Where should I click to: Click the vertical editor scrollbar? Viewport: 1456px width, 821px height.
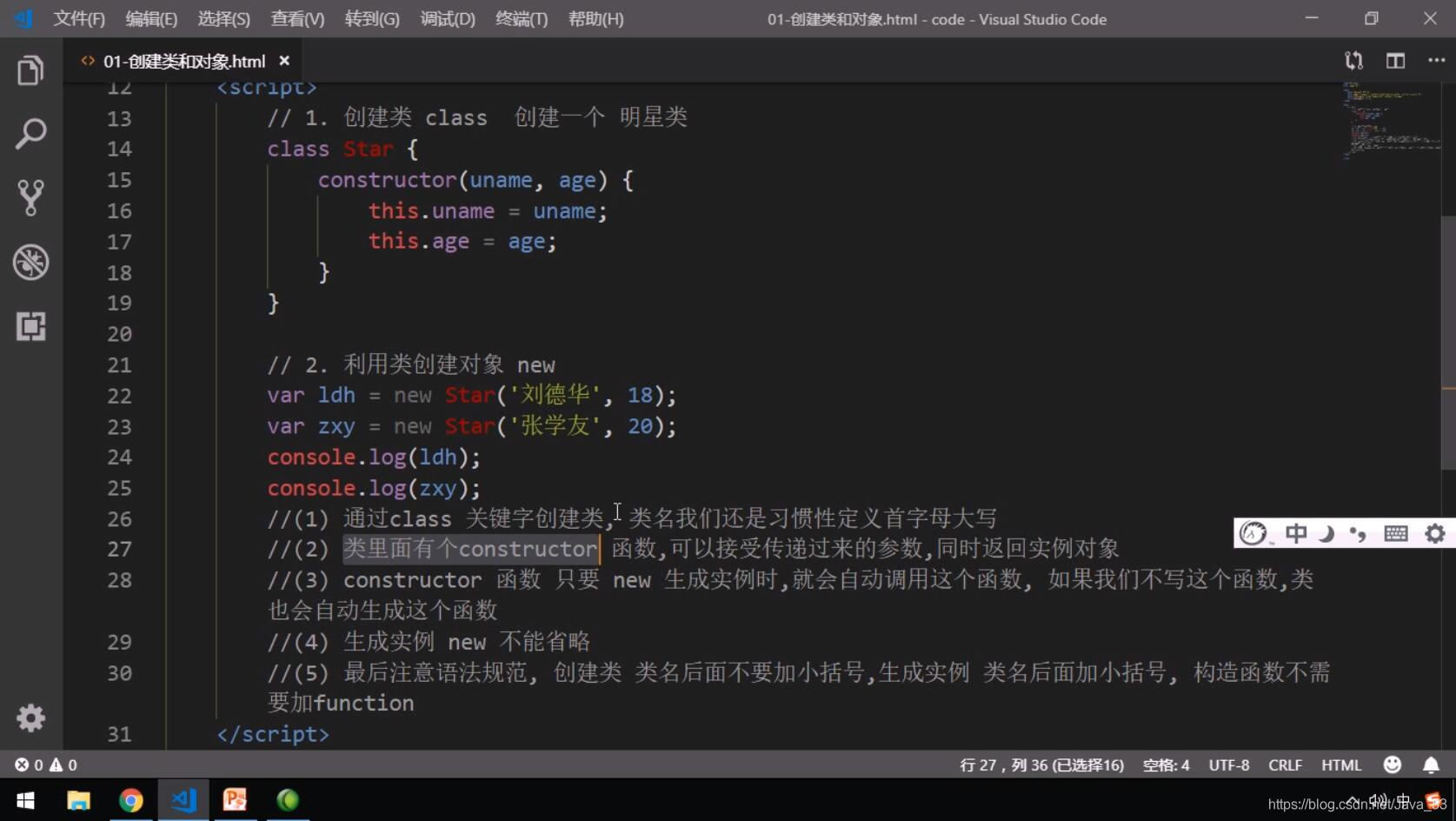[1448, 343]
